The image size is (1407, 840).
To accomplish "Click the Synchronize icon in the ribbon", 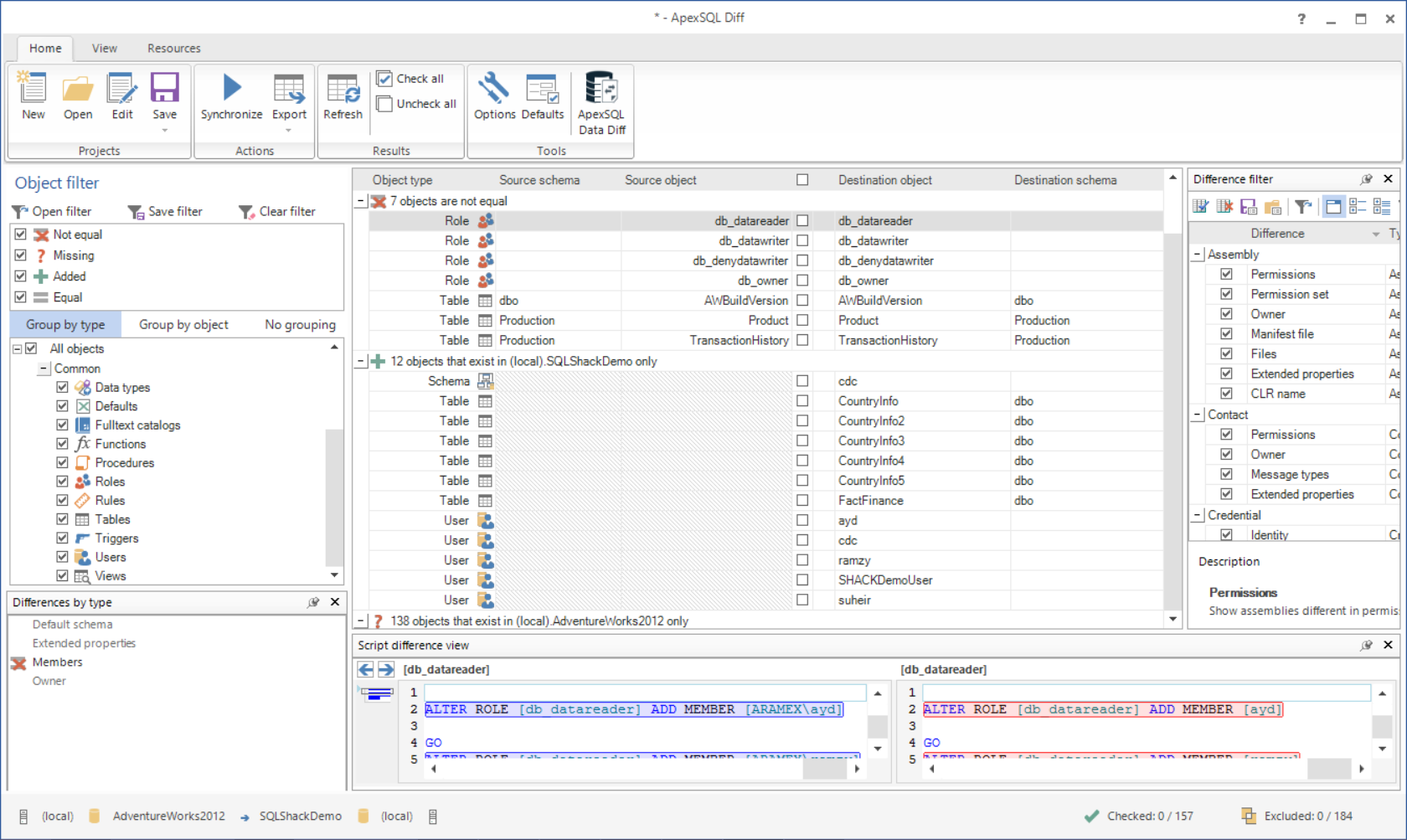I will [231, 89].
